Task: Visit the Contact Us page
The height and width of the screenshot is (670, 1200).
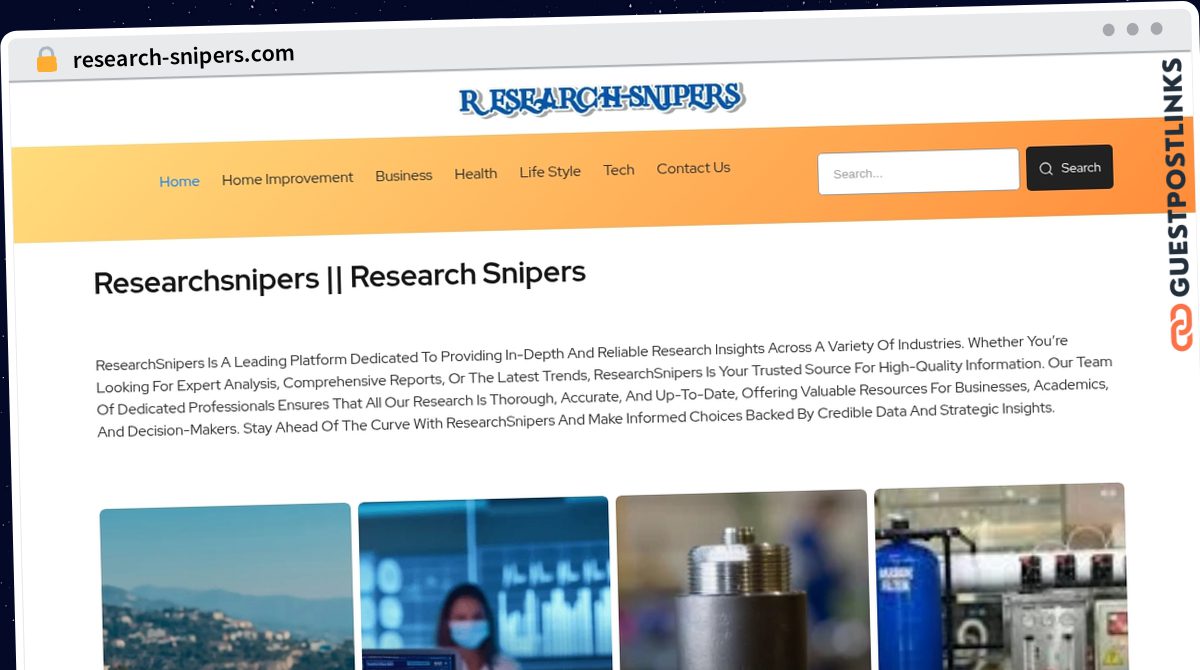Action: click(x=693, y=168)
